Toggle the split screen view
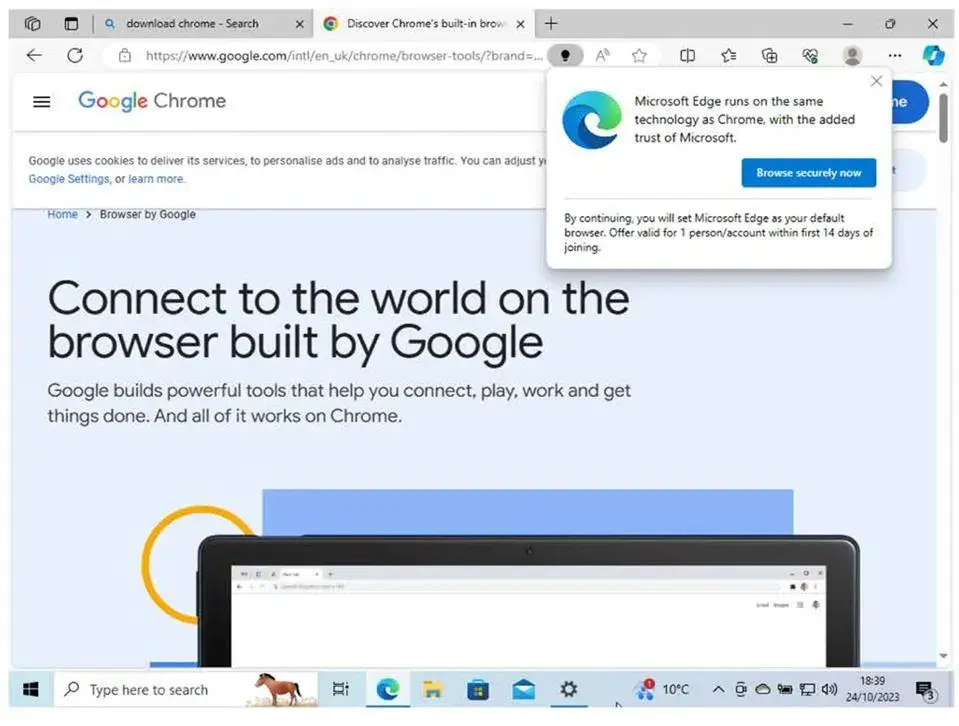Image resolution: width=959 pixels, height=726 pixels. click(x=688, y=56)
